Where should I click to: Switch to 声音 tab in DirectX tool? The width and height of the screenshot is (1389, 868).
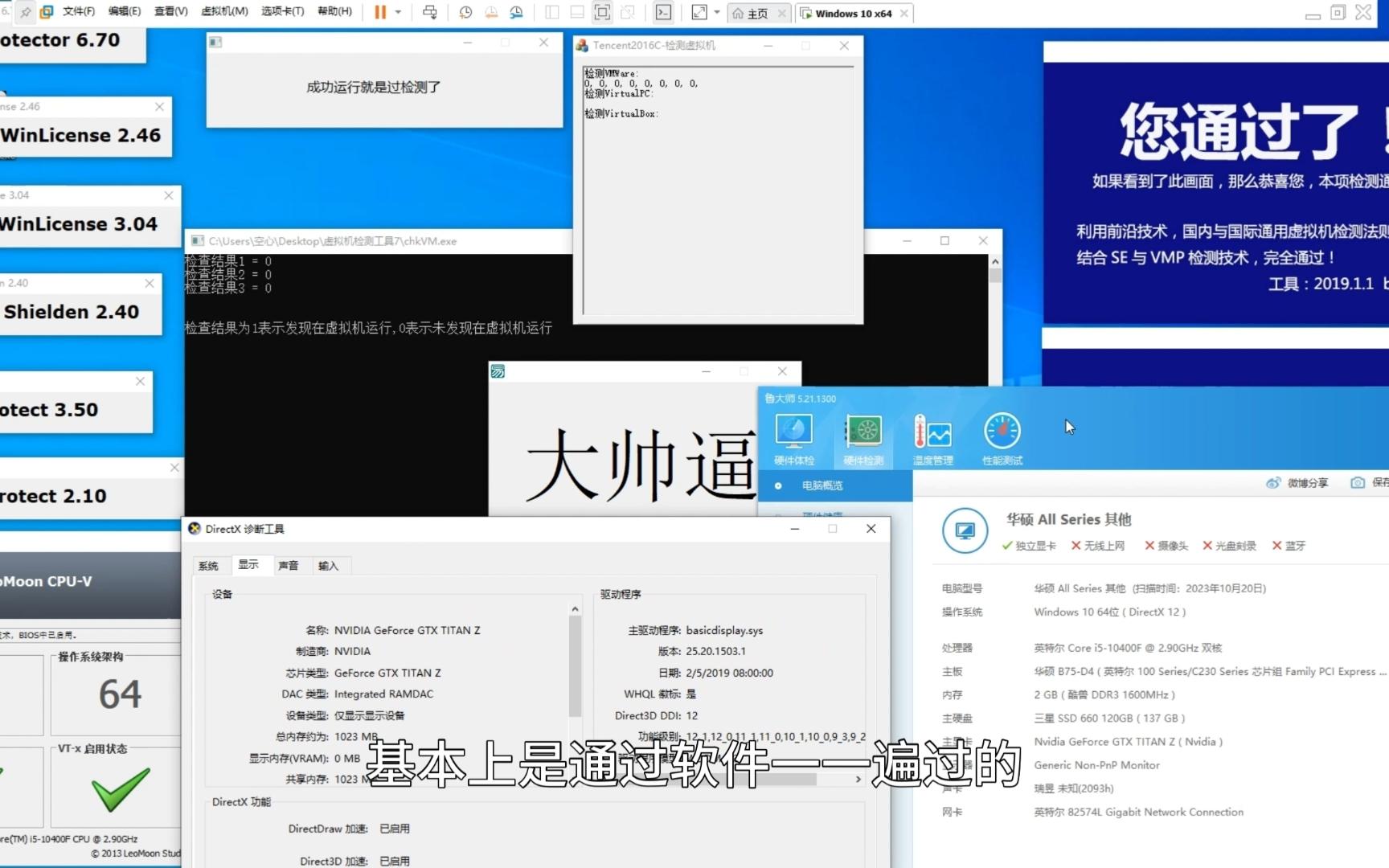(x=289, y=566)
